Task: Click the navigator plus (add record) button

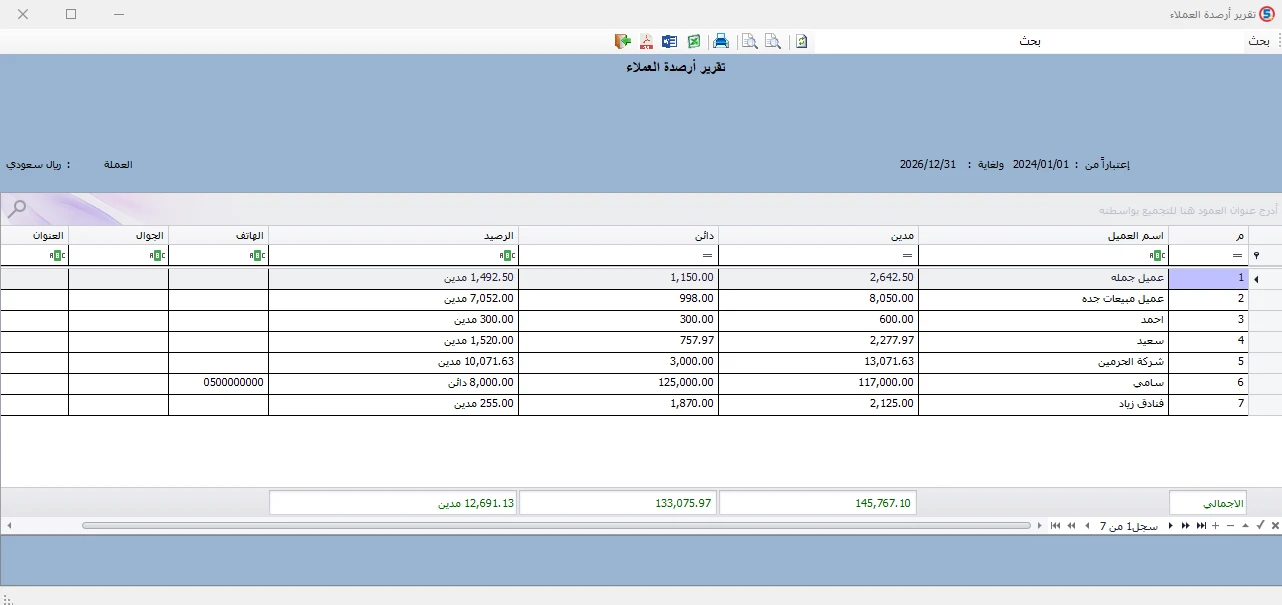Action: point(1215,525)
